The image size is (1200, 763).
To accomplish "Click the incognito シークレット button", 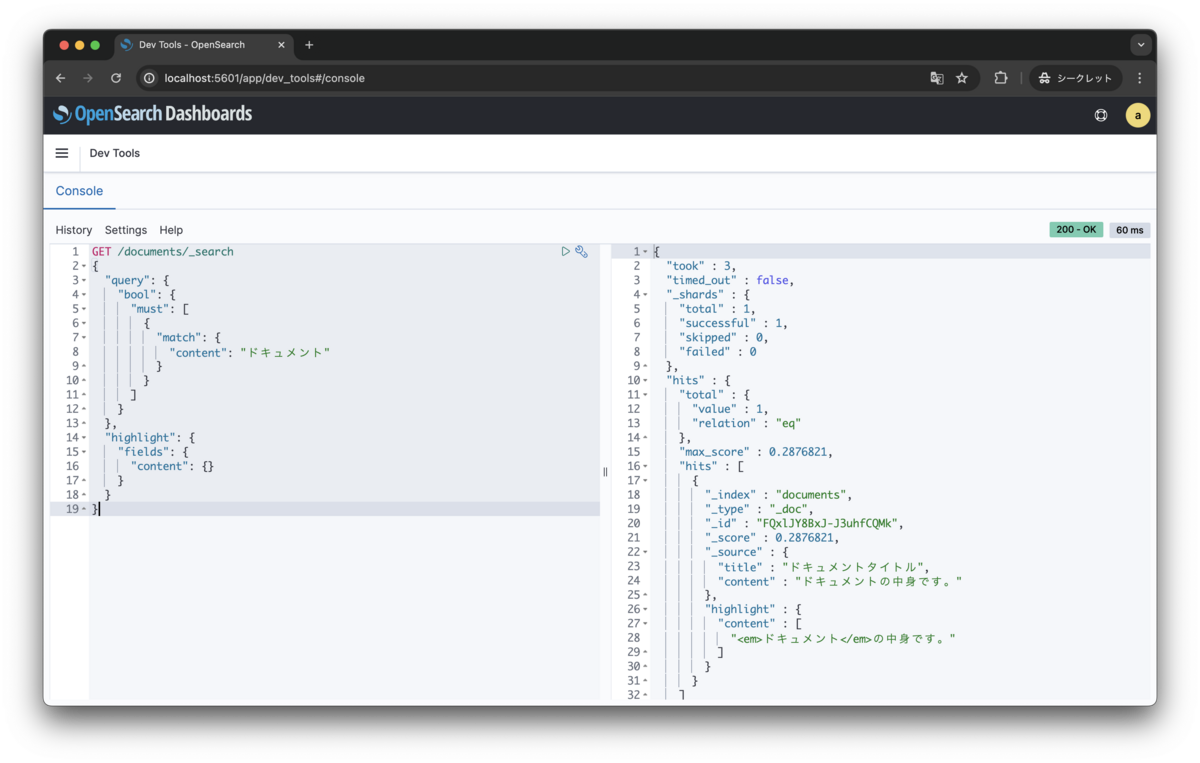I will (x=1075, y=78).
